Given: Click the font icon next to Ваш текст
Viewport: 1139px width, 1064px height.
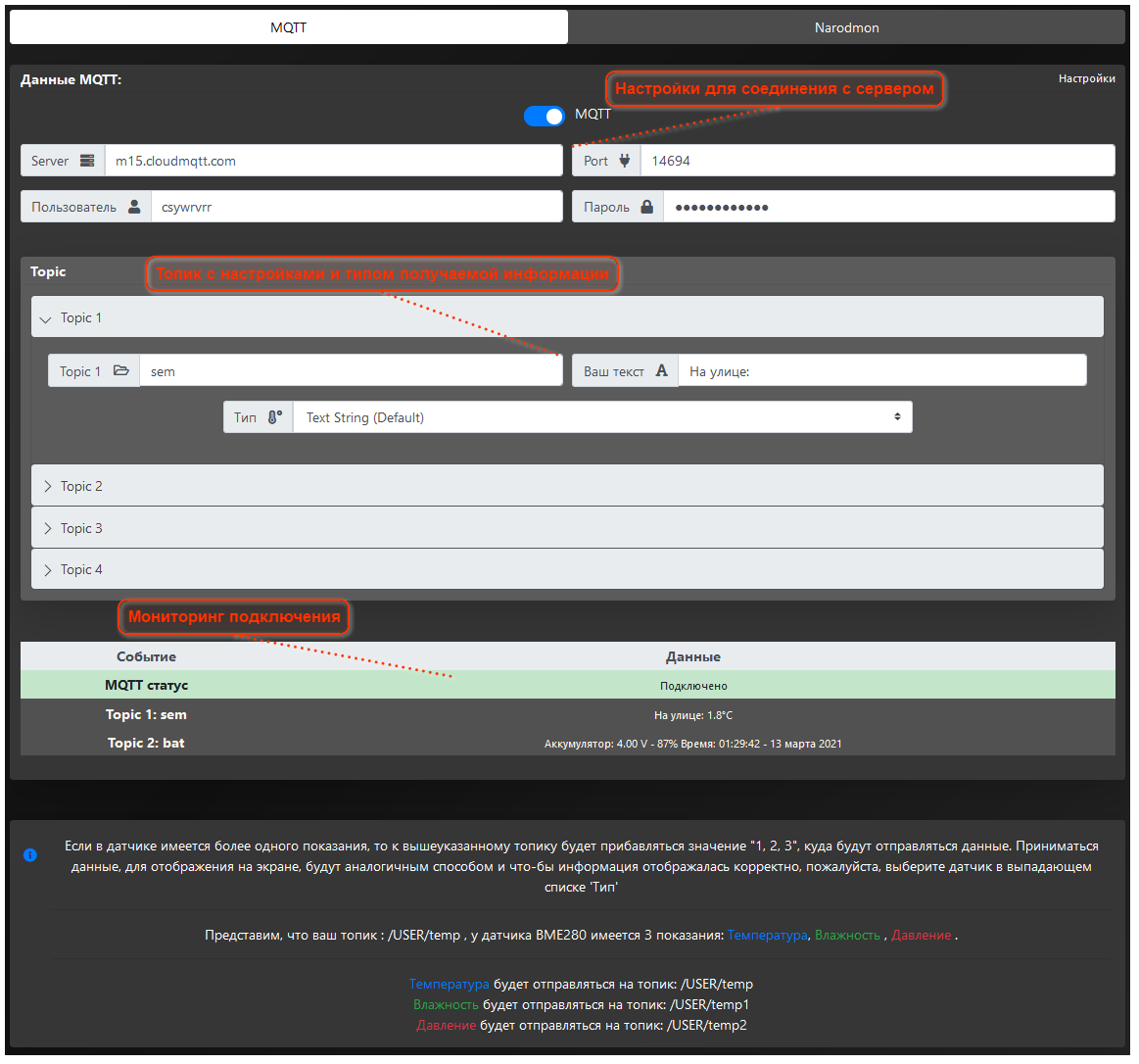Looking at the screenshot, I should tap(662, 371).
